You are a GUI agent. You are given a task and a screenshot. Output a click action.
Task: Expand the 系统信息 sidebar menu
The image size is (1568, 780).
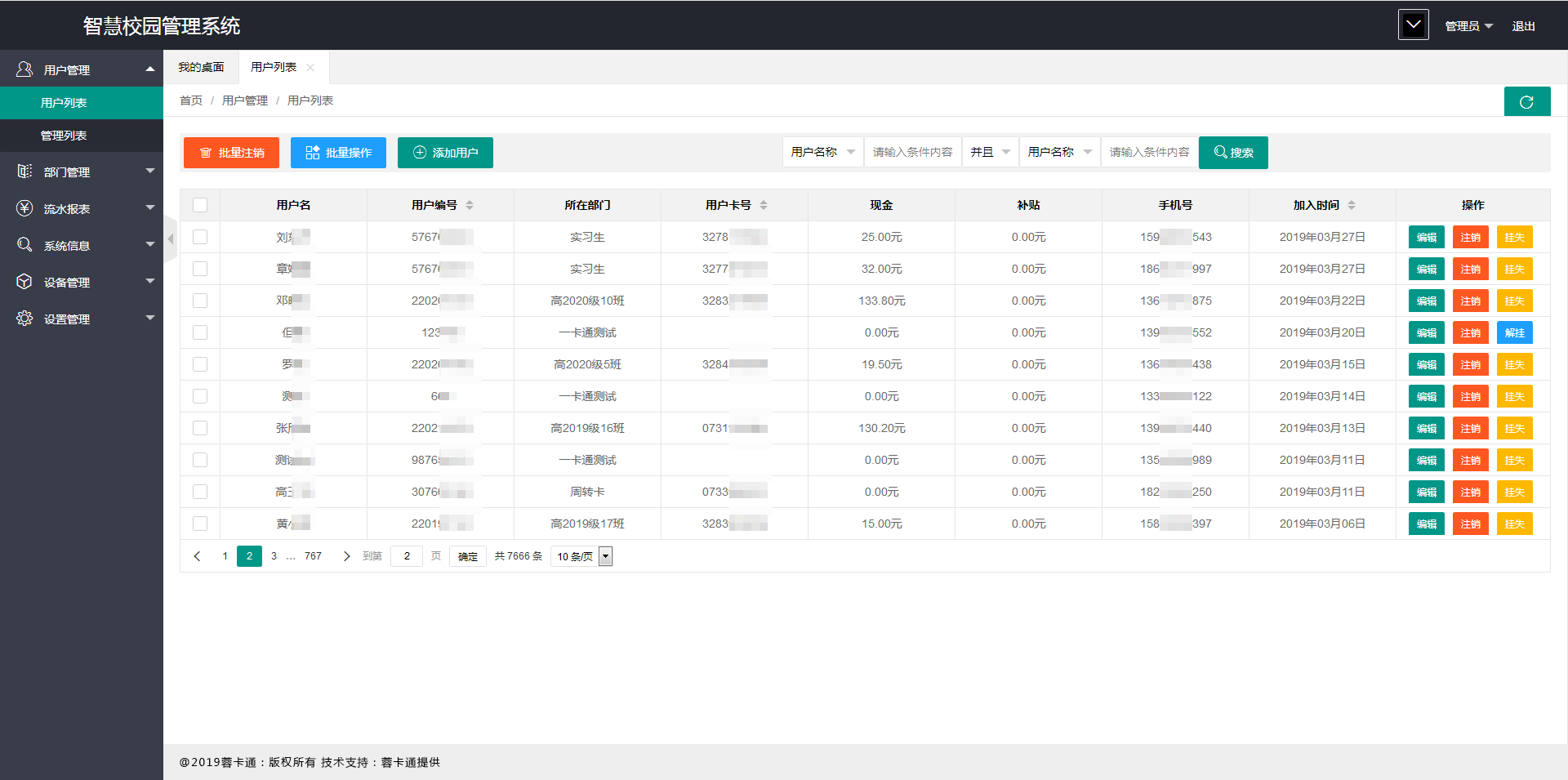click(150, 244)
